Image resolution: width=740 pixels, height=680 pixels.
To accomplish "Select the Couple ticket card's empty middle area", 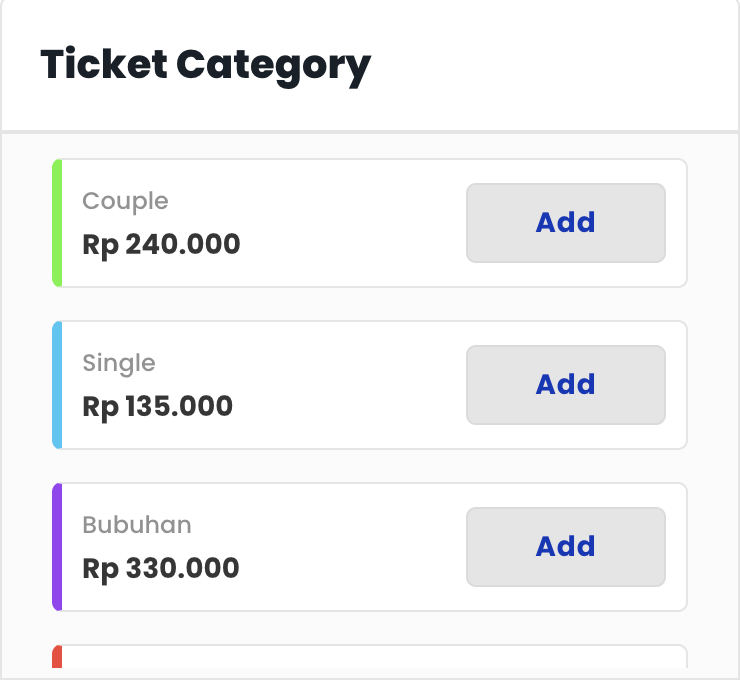I will tap(350, 223).
